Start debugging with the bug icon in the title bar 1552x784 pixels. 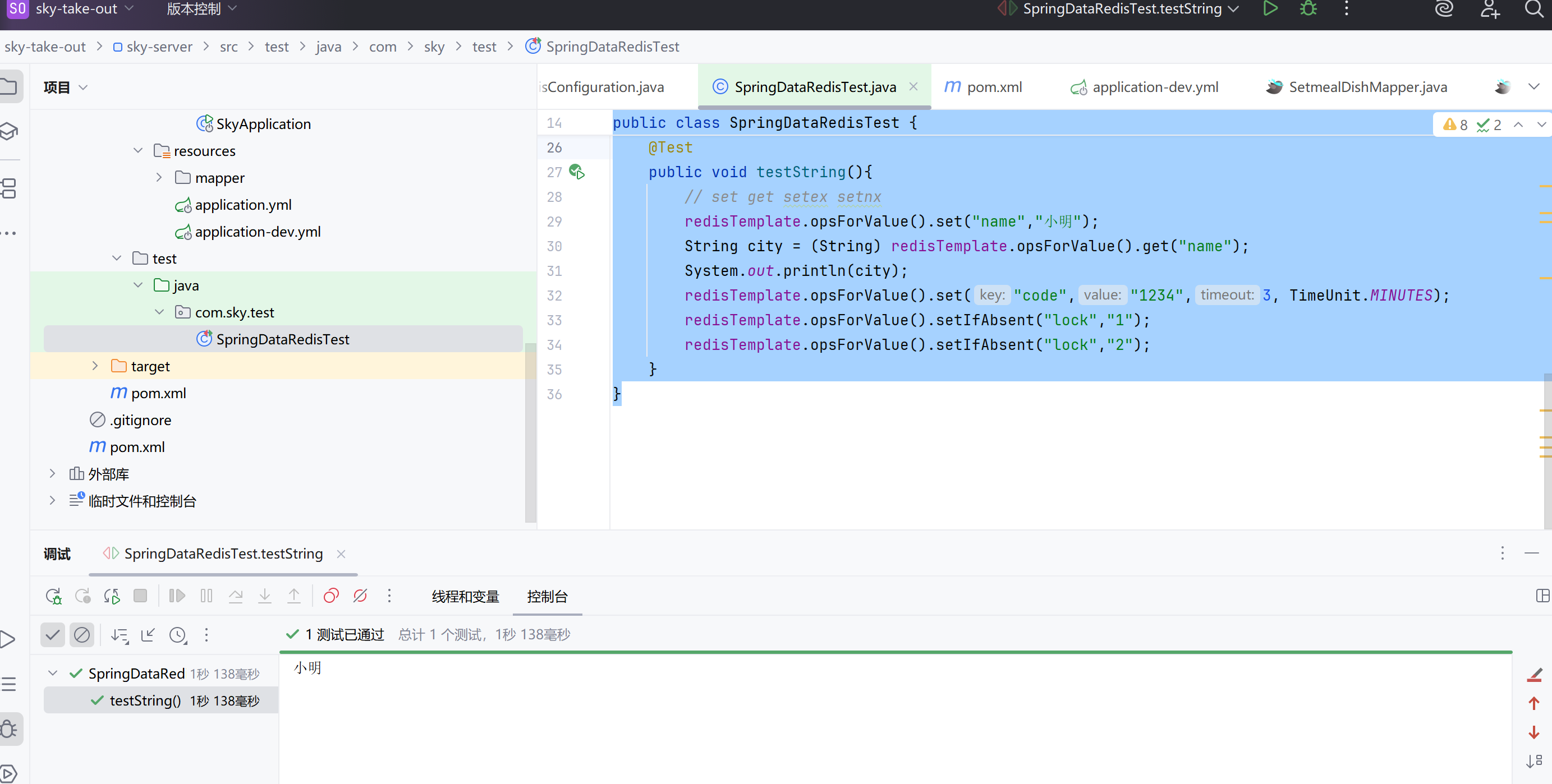click(x=1308, y=8)
